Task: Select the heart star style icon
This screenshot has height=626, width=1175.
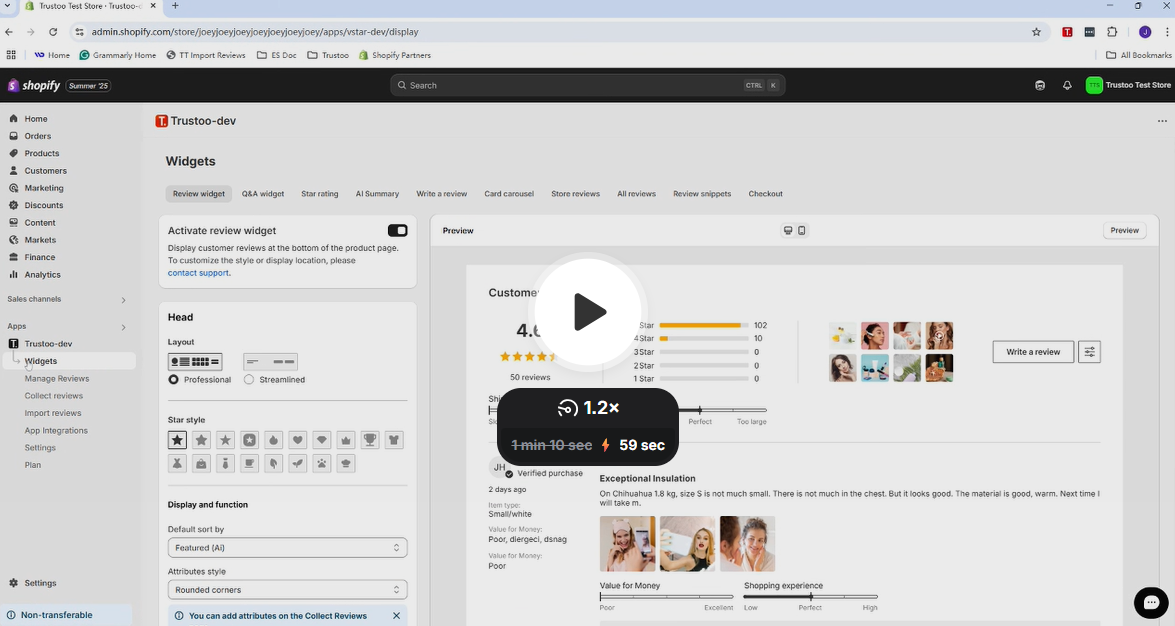Action: tap(298, 440)
